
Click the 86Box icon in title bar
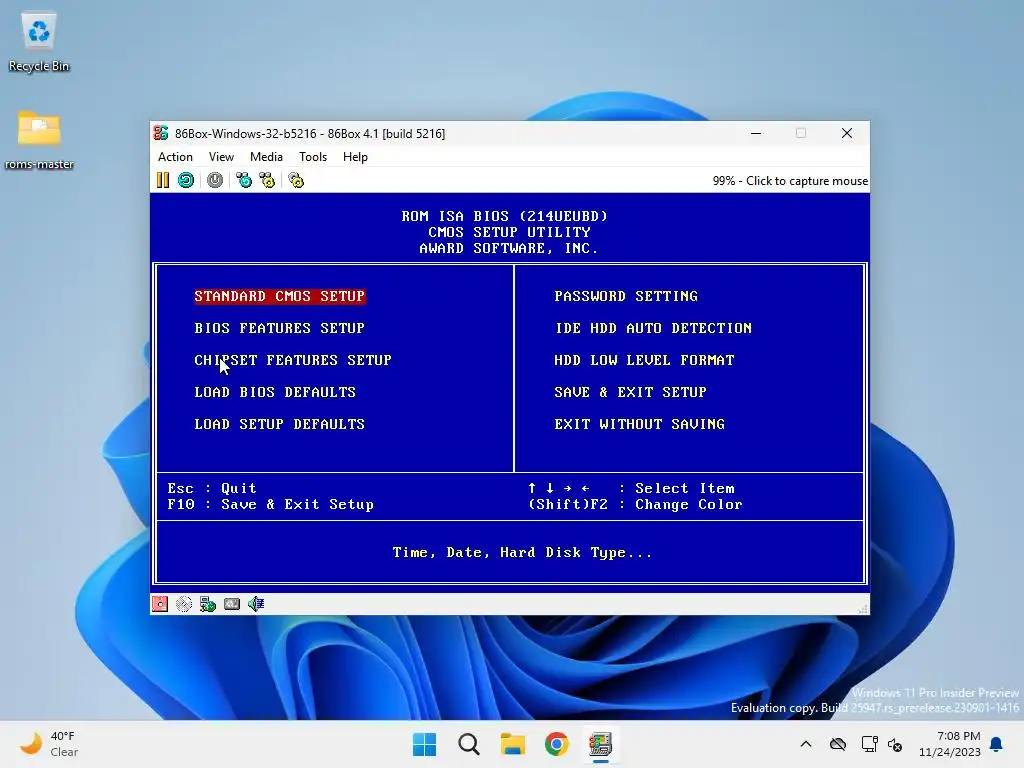pyautogui.click(x=161, y=133)
